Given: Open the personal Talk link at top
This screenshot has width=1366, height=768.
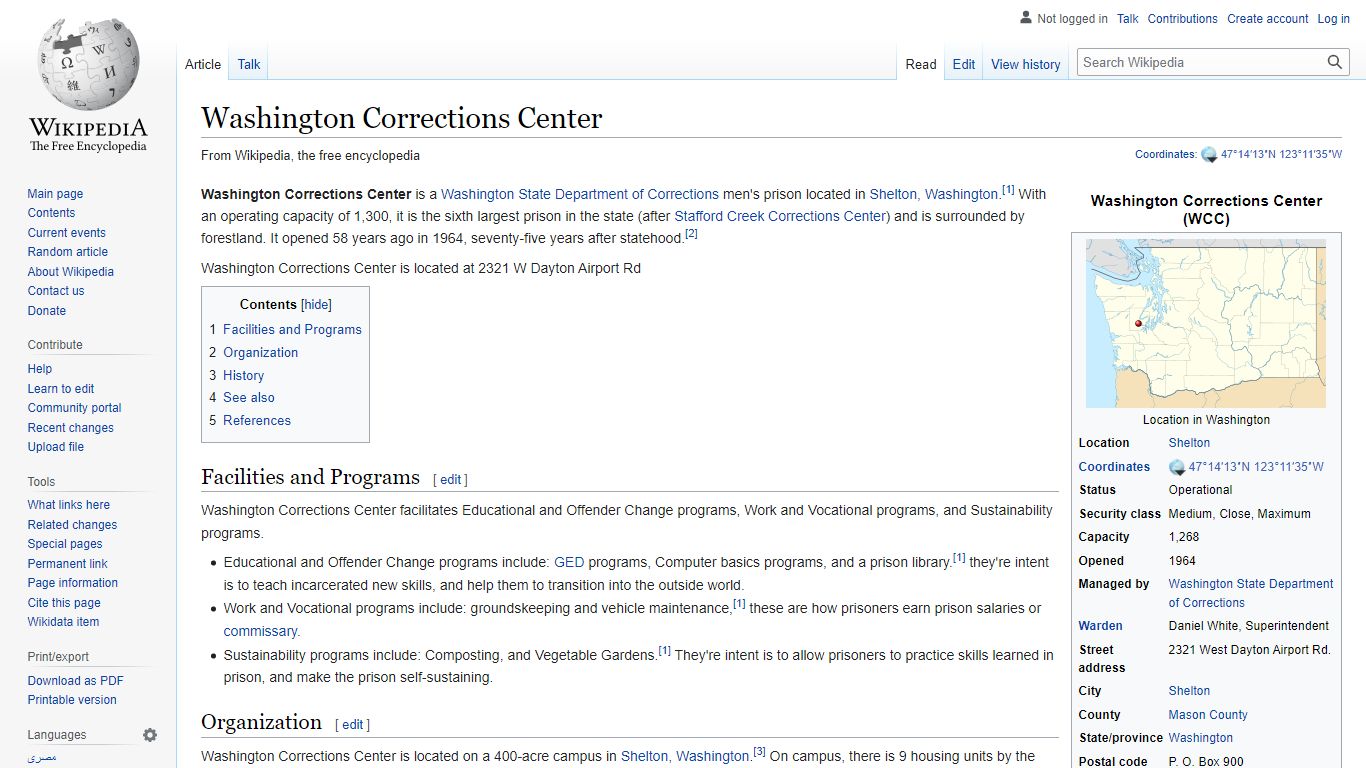Looking at the screenshot, I should (x=1128, y=19).
